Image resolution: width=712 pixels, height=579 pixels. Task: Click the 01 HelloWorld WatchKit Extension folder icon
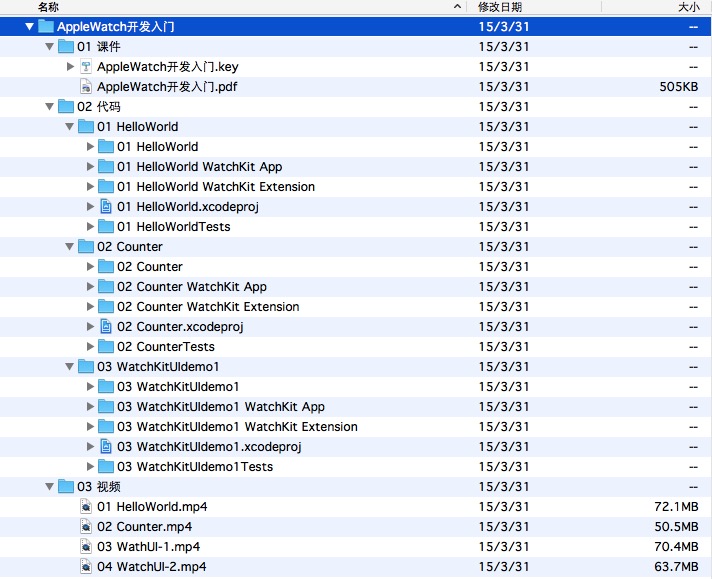coord(106,186)
